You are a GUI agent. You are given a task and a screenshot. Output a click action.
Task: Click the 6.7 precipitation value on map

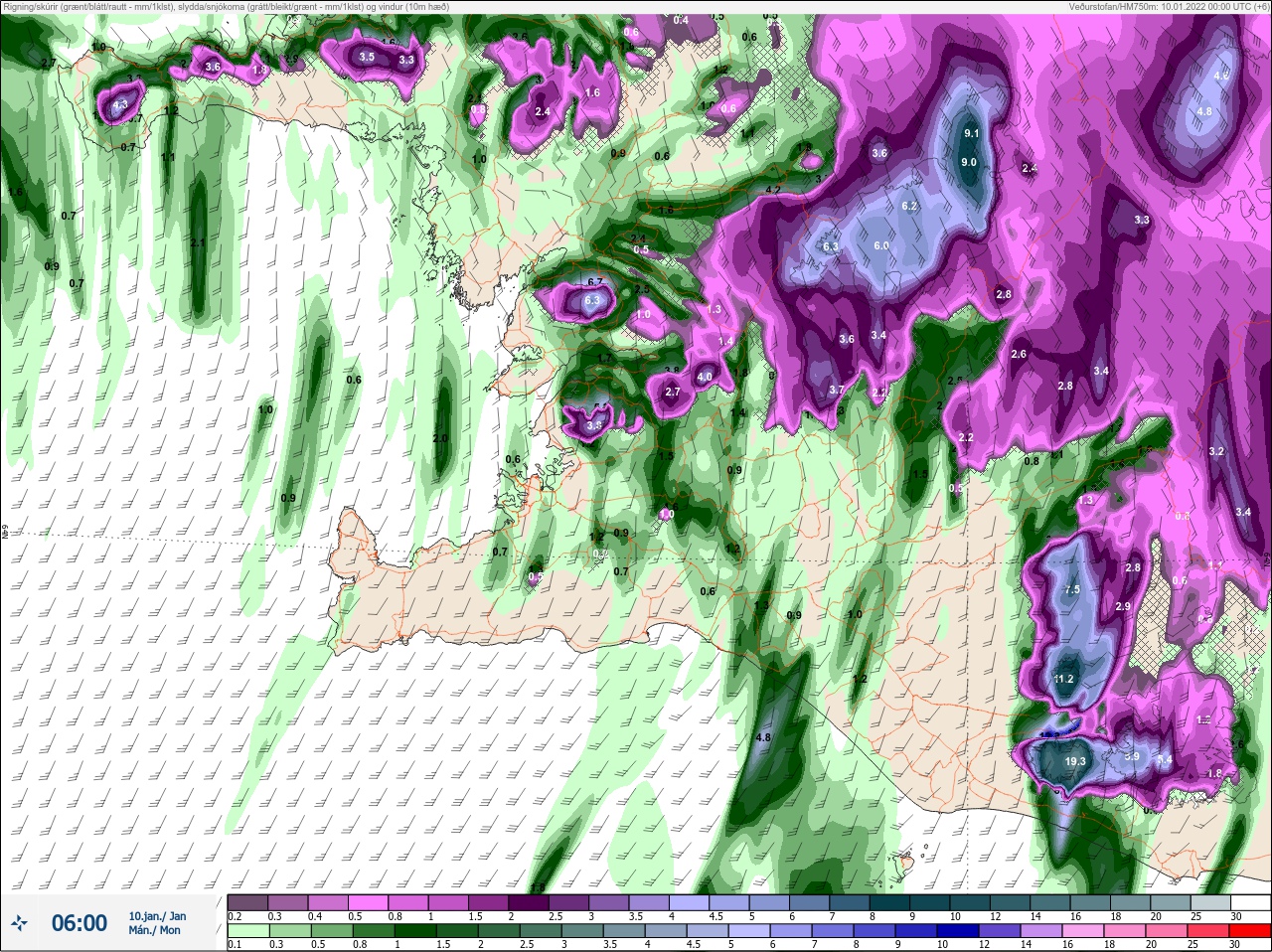click(595, 283)
